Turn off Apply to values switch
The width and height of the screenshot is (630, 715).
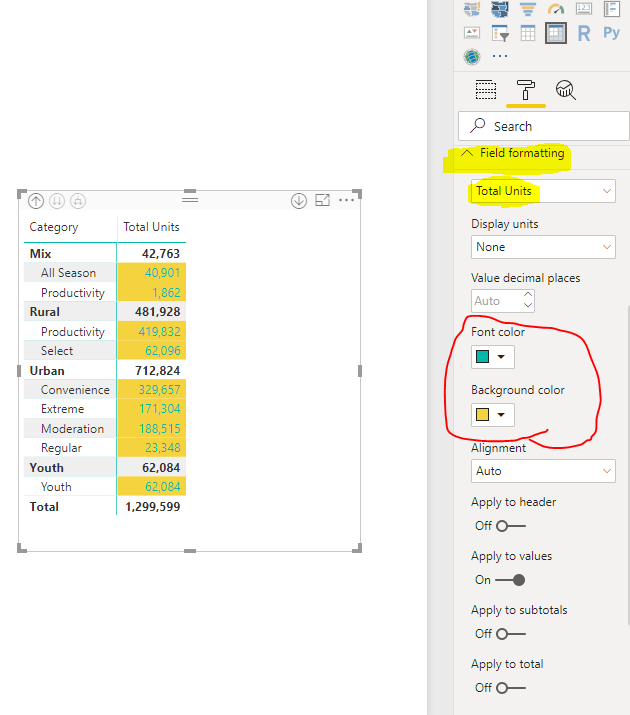click(511, 580)
